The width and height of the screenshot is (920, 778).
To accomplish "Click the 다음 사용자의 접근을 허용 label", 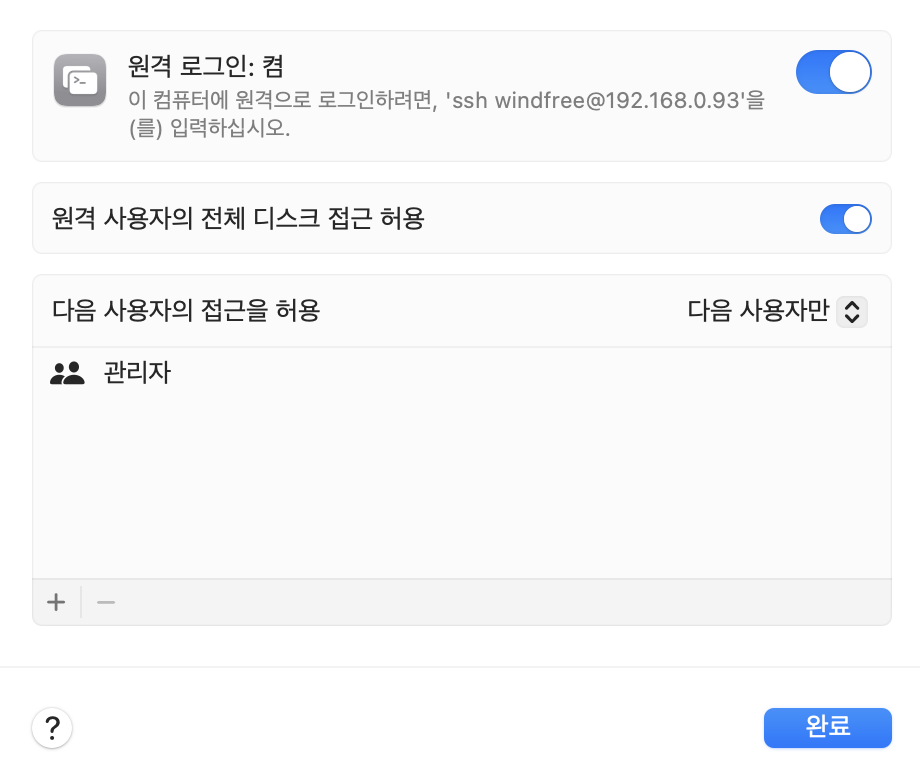I will coord(186,311).
